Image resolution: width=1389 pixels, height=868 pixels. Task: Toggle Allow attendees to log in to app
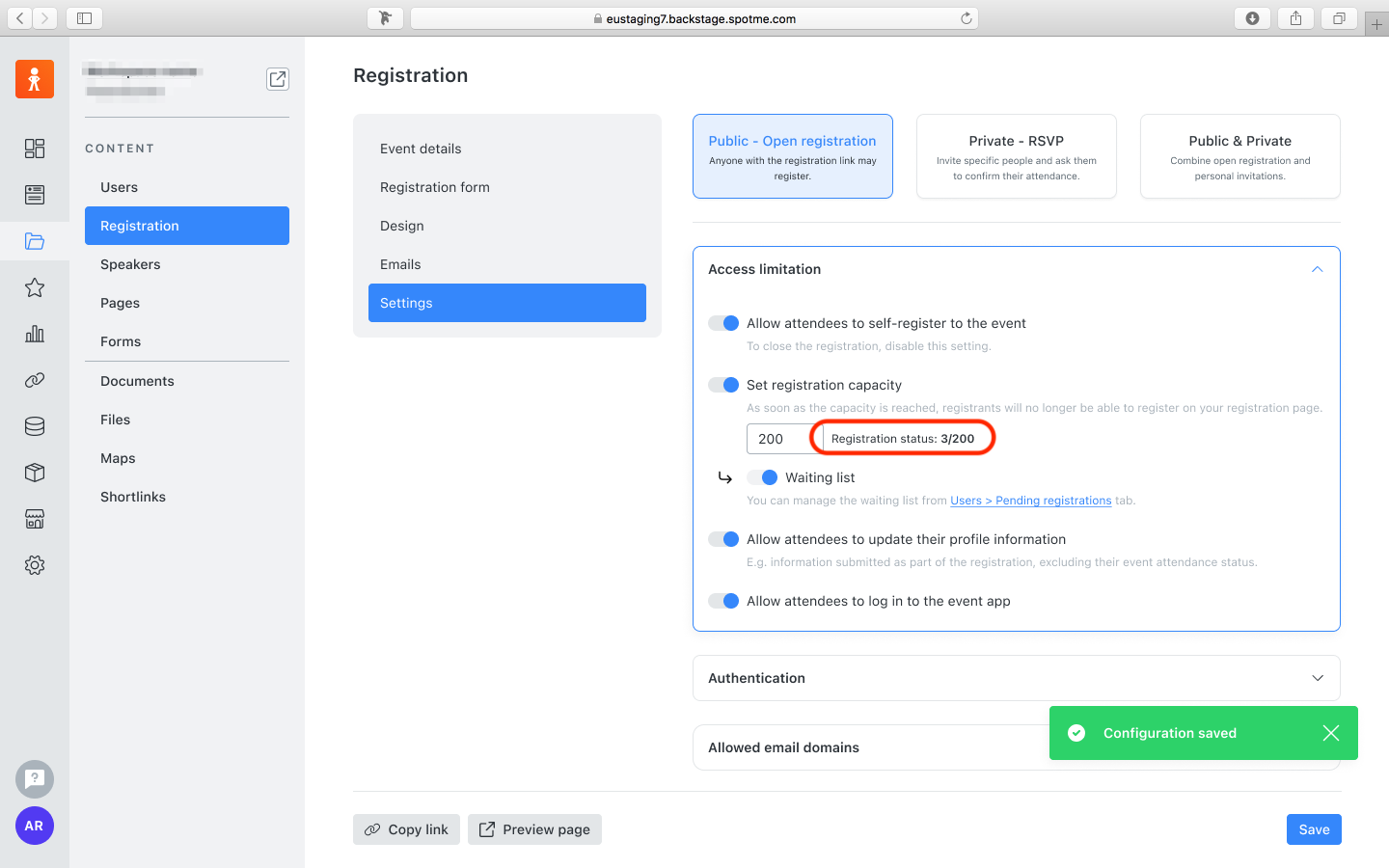[x=723, y=601]
